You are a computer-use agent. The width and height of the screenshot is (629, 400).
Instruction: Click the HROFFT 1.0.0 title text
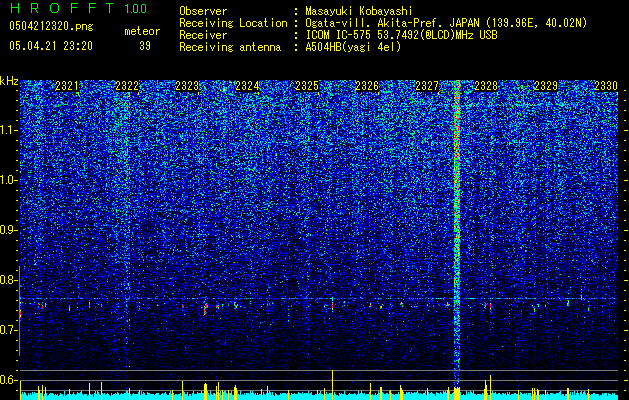(x=78, y=8)
